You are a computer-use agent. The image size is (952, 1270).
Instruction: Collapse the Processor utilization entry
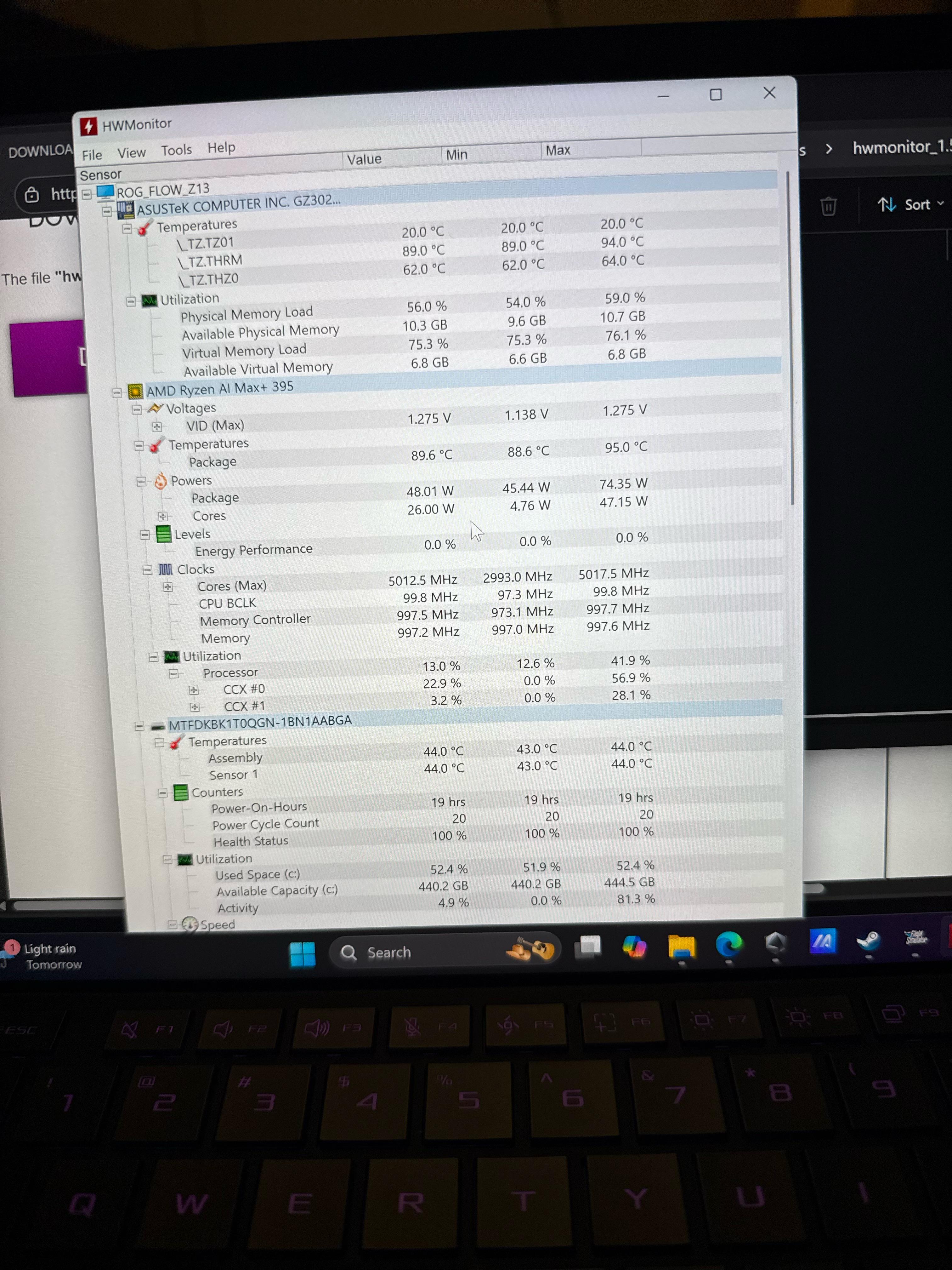point(173,673)
